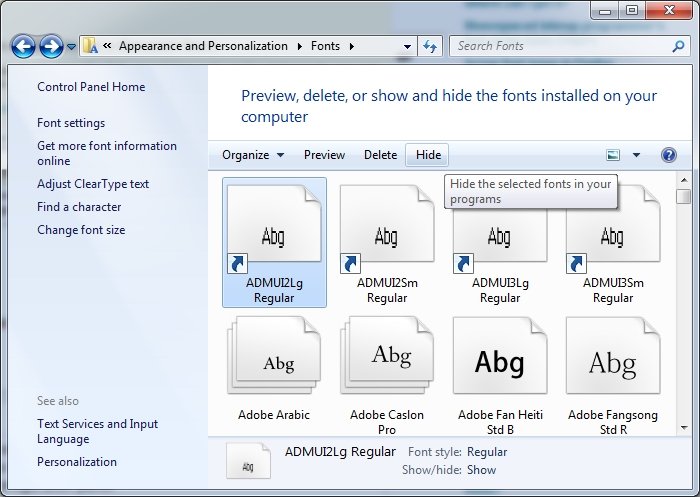
Task: Click the ADMUI3Lg Regular label text
Action: [x=500, y=290]
